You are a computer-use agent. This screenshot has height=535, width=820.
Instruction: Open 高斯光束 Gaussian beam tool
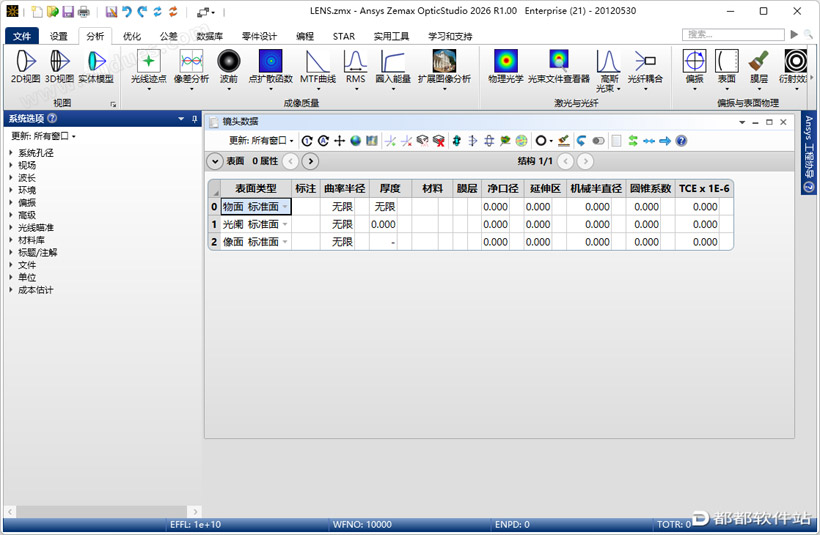tap(608, 72)
